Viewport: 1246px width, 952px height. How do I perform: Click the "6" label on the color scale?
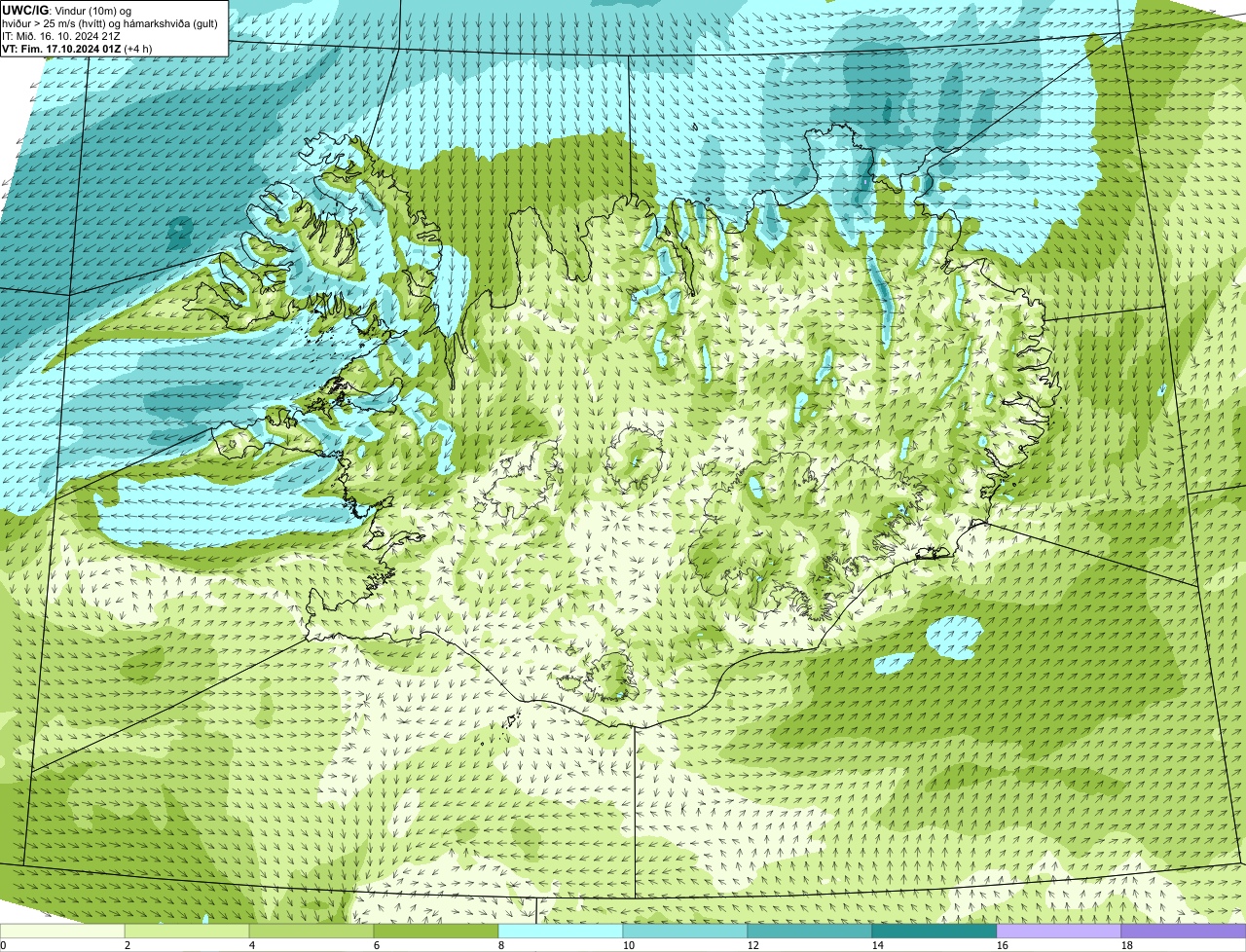pos(377,945)
